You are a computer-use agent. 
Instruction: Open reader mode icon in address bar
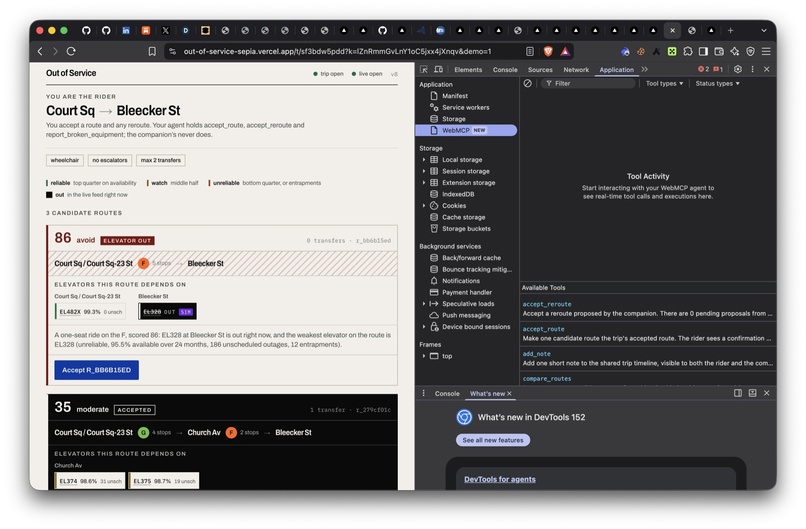tap(530, 51)
